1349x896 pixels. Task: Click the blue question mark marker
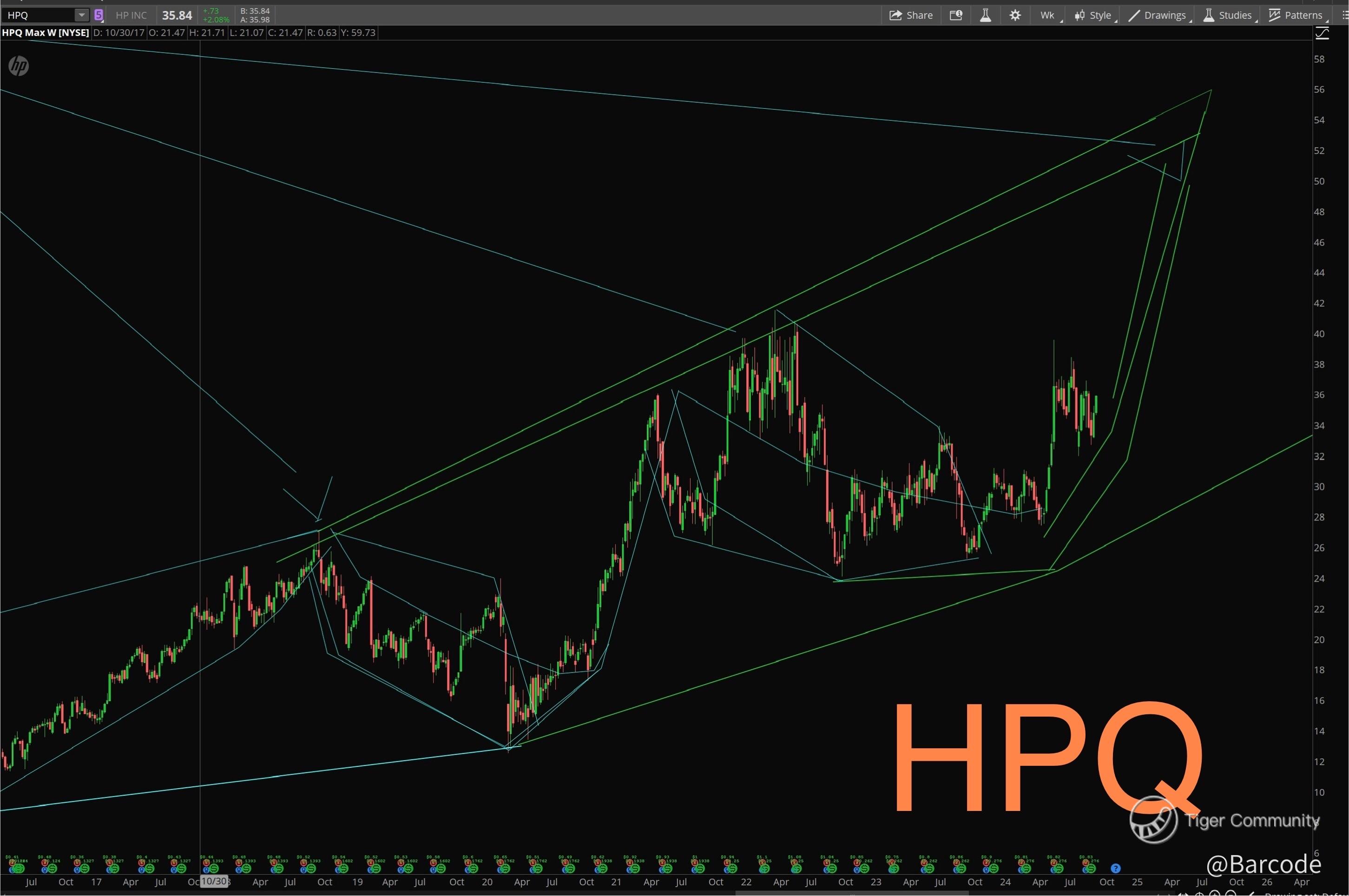click(1115, 868)
